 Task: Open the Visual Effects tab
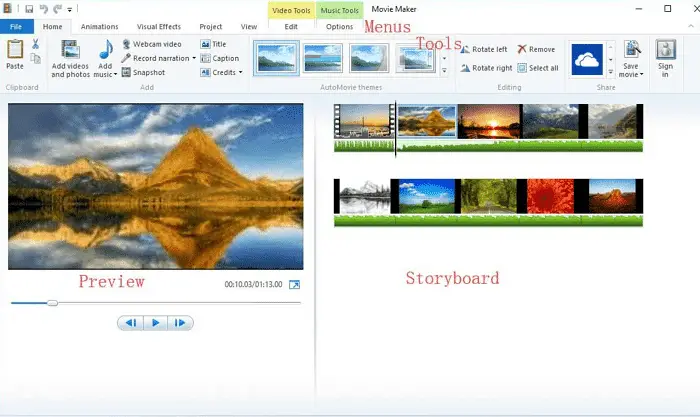coord(159,27)
